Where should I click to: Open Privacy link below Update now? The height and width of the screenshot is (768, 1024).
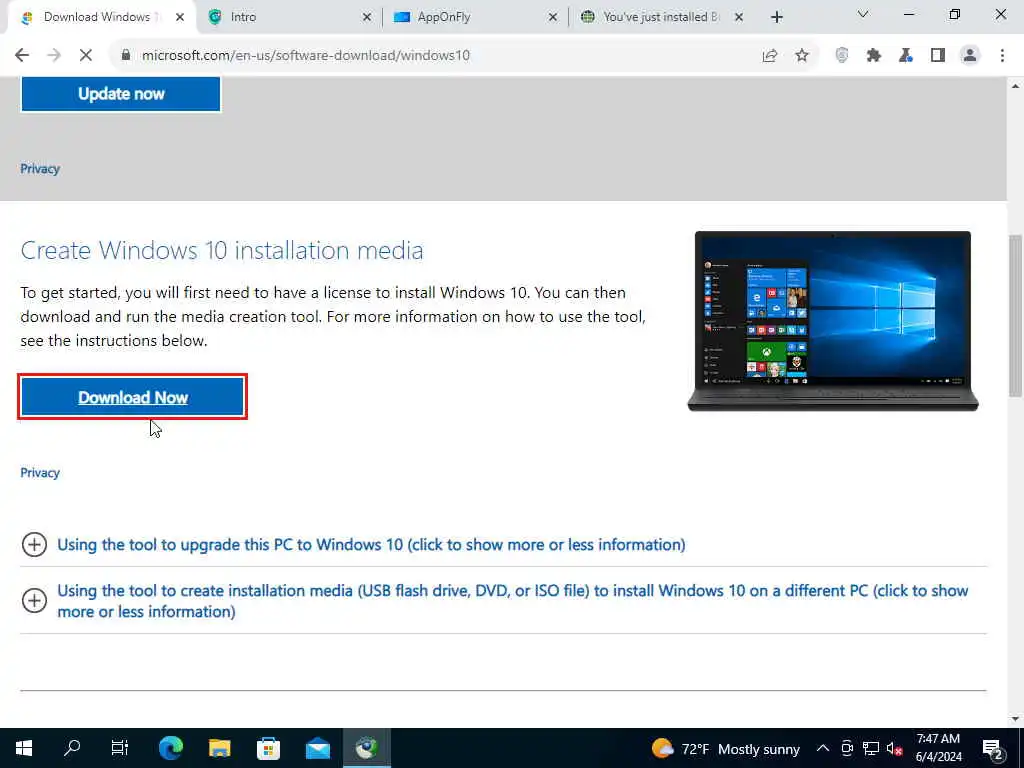(x=40, y=168)
